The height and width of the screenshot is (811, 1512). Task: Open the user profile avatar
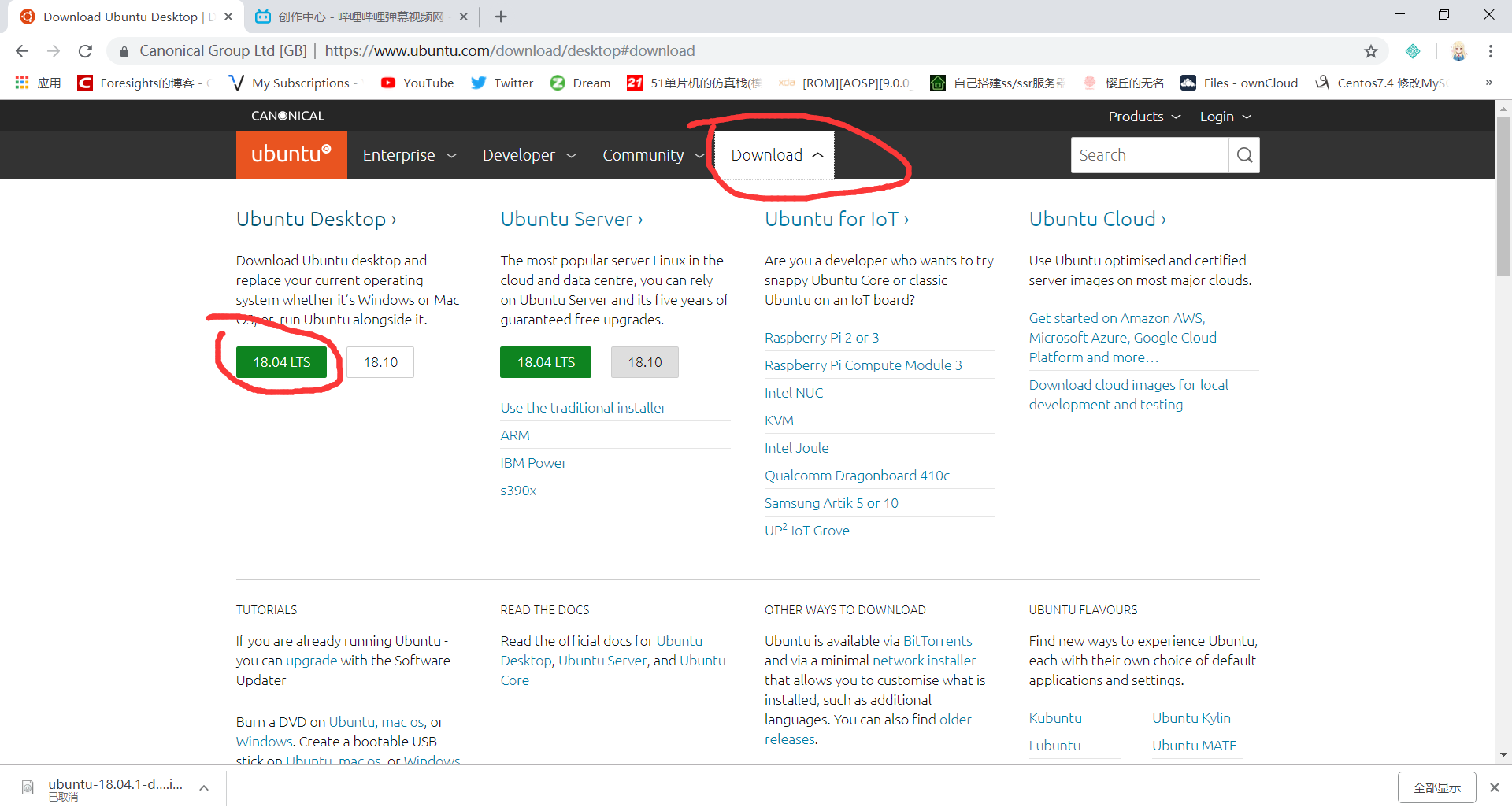pyautogui.click(x=1459, y=51)
